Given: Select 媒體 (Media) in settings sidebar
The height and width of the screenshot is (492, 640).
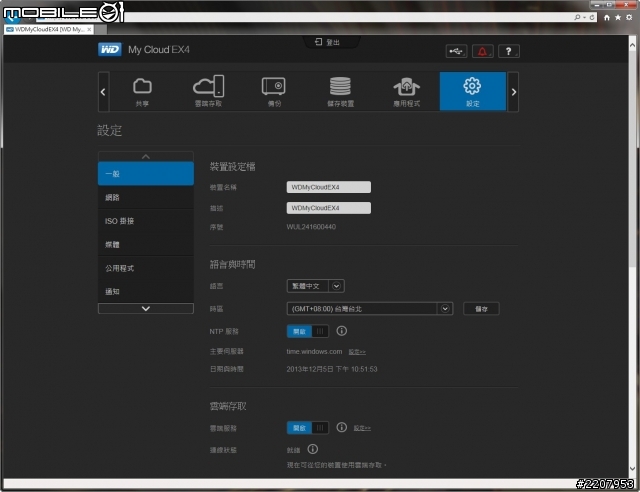Looking at the screenshot, I should pos(146,245).
